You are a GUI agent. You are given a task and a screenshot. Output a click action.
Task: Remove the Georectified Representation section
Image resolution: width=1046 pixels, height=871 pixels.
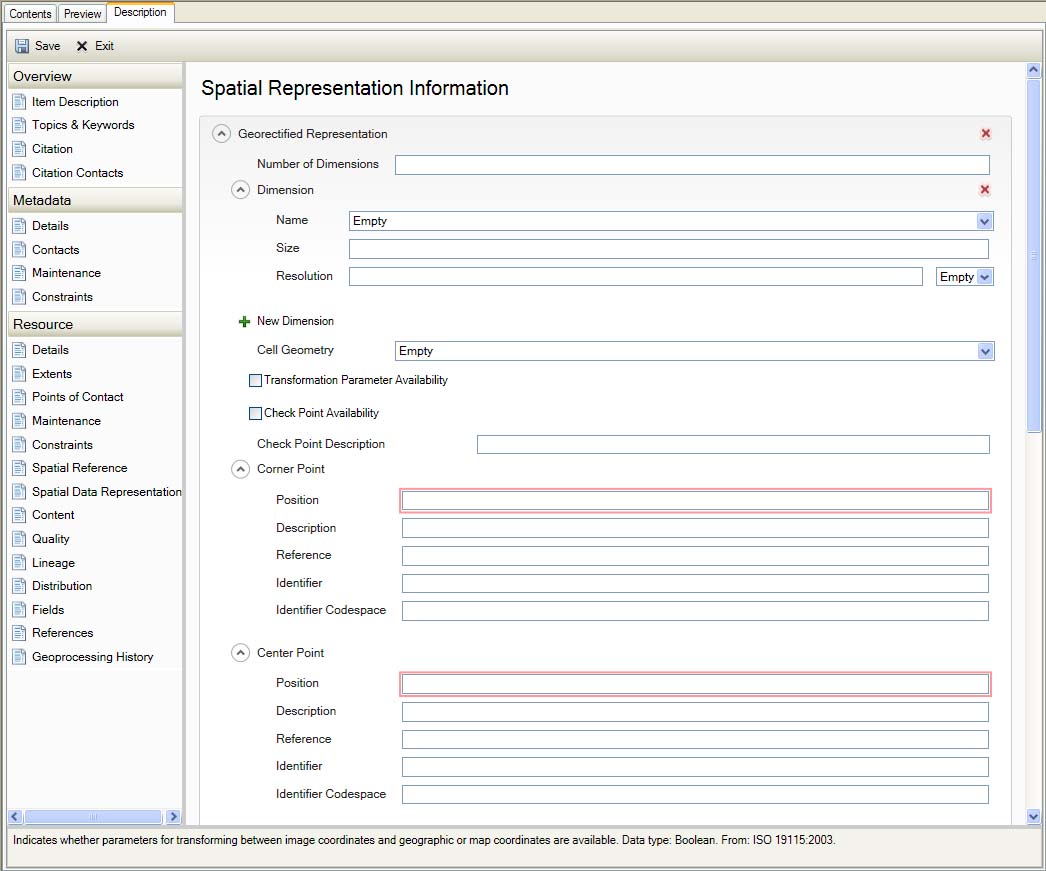[985, 133]
